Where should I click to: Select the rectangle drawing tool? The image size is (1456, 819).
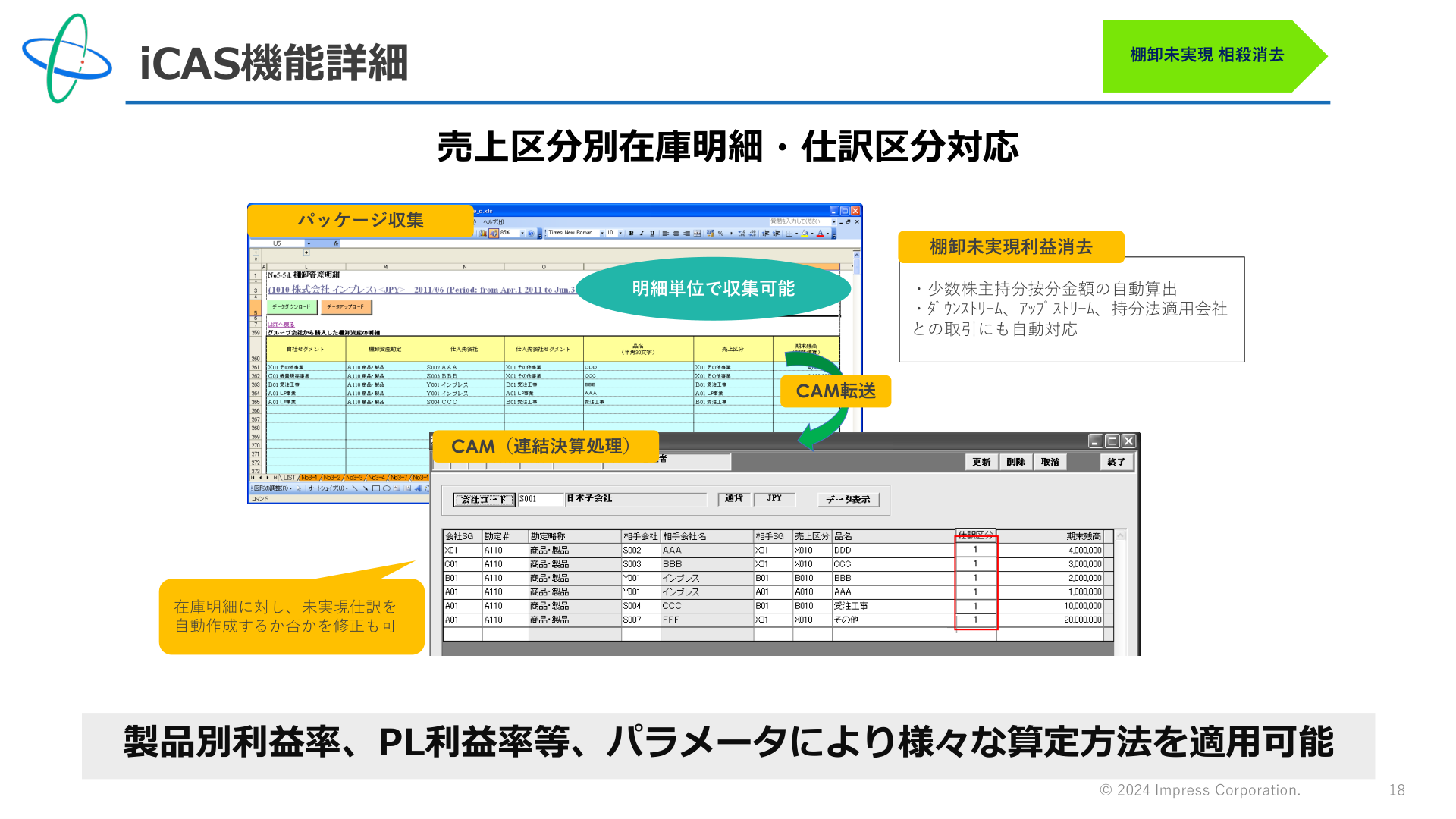376,488
